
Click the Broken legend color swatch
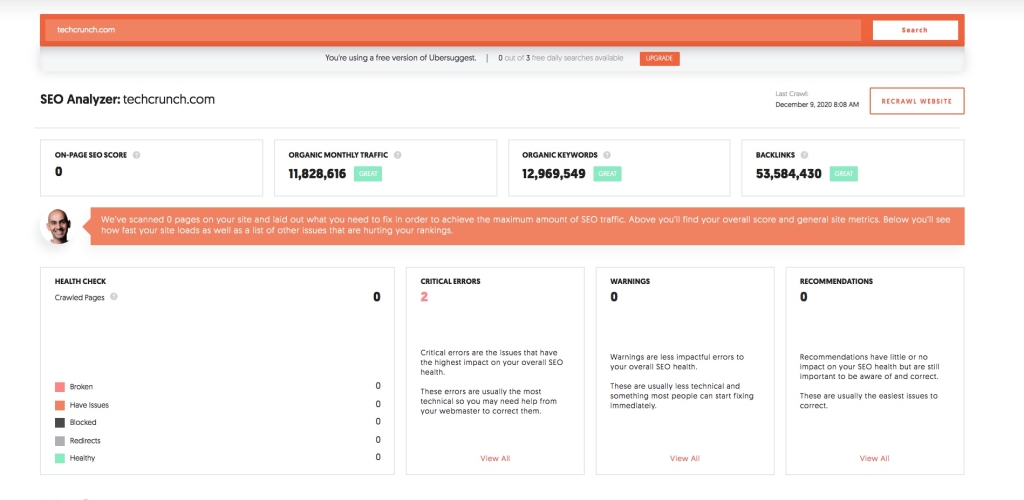coord(60,387)
